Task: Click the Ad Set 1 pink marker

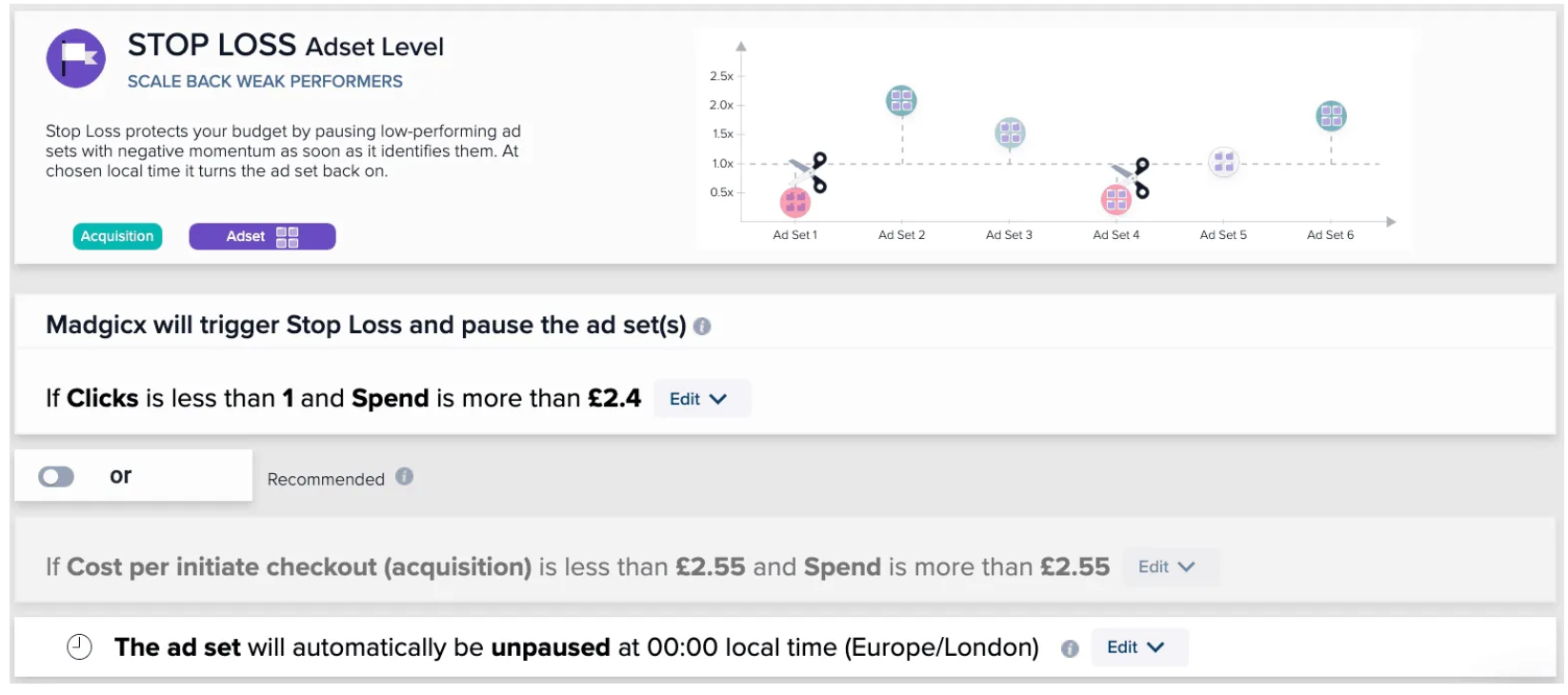Action: [794, 202]
